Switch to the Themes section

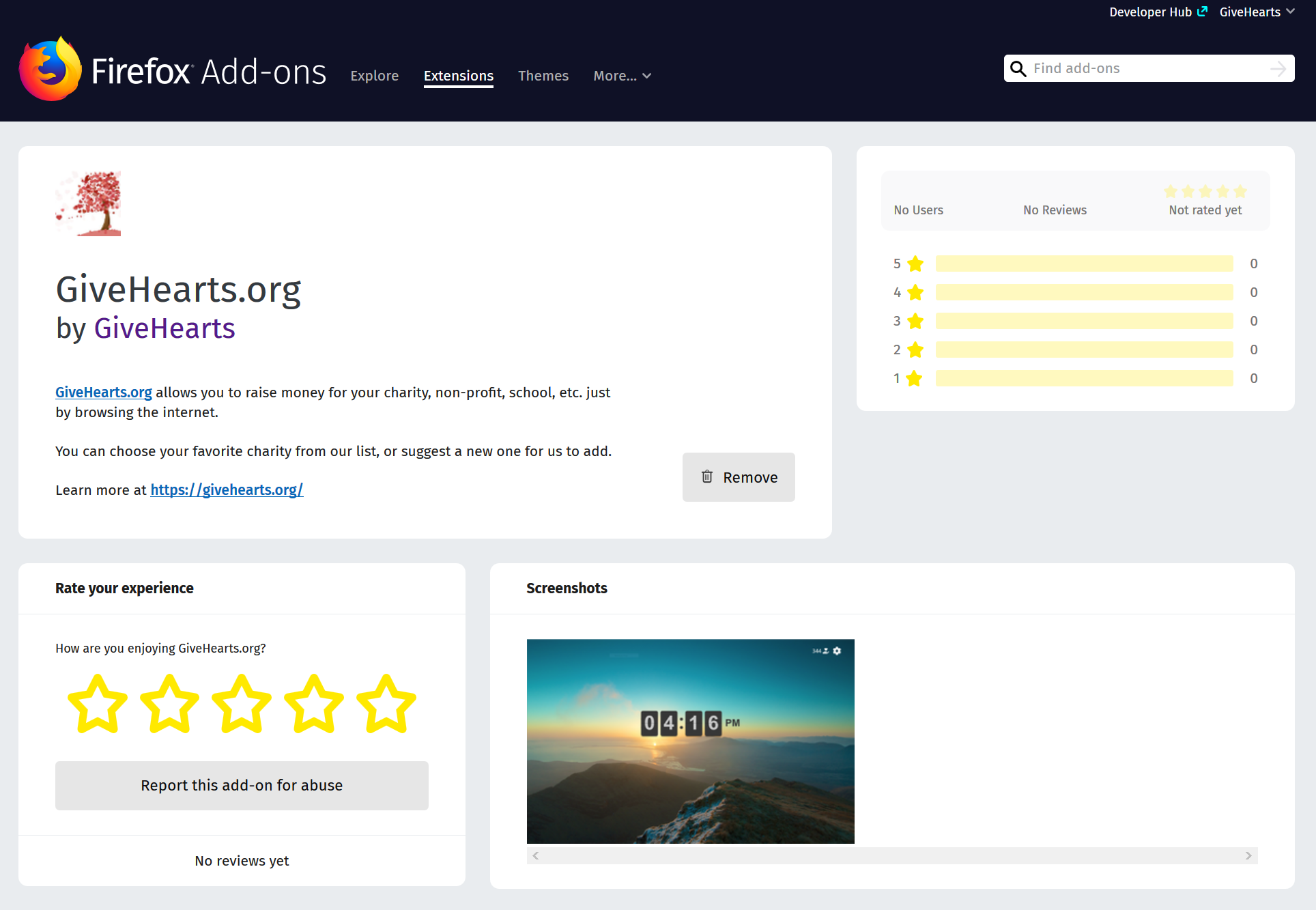543,76
